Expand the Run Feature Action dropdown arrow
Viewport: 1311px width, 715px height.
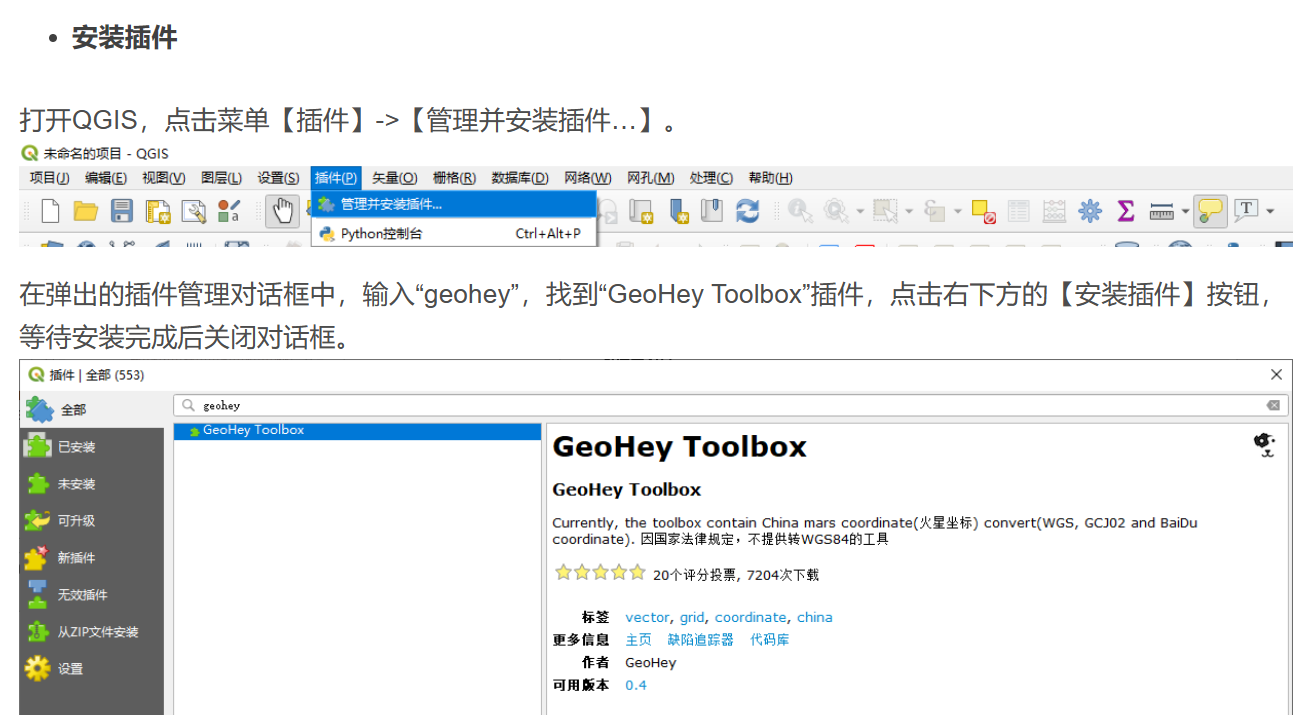[x=860, y=212]
